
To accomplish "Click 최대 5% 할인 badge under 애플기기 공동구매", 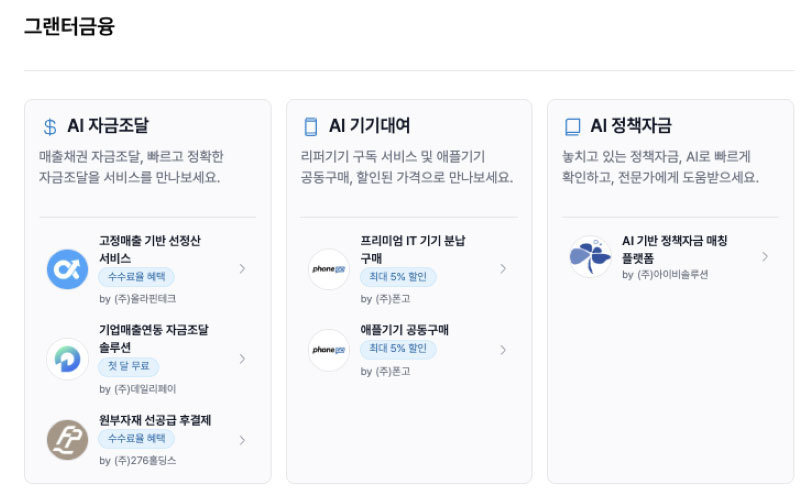I will tap(398, 349).
